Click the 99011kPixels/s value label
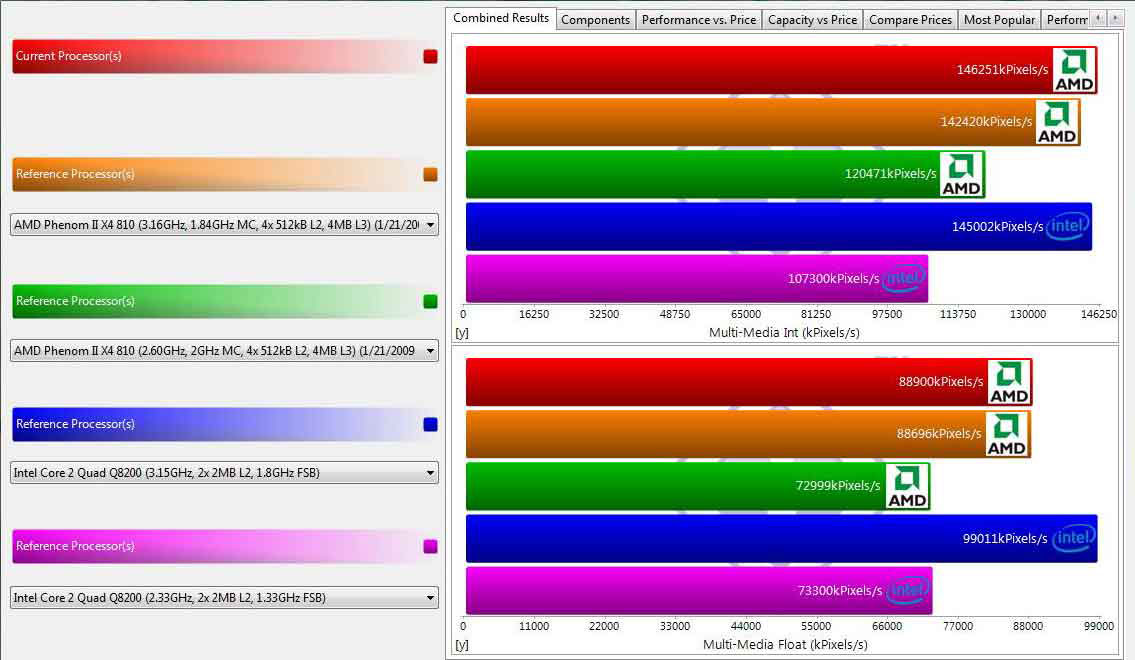 1005,538
